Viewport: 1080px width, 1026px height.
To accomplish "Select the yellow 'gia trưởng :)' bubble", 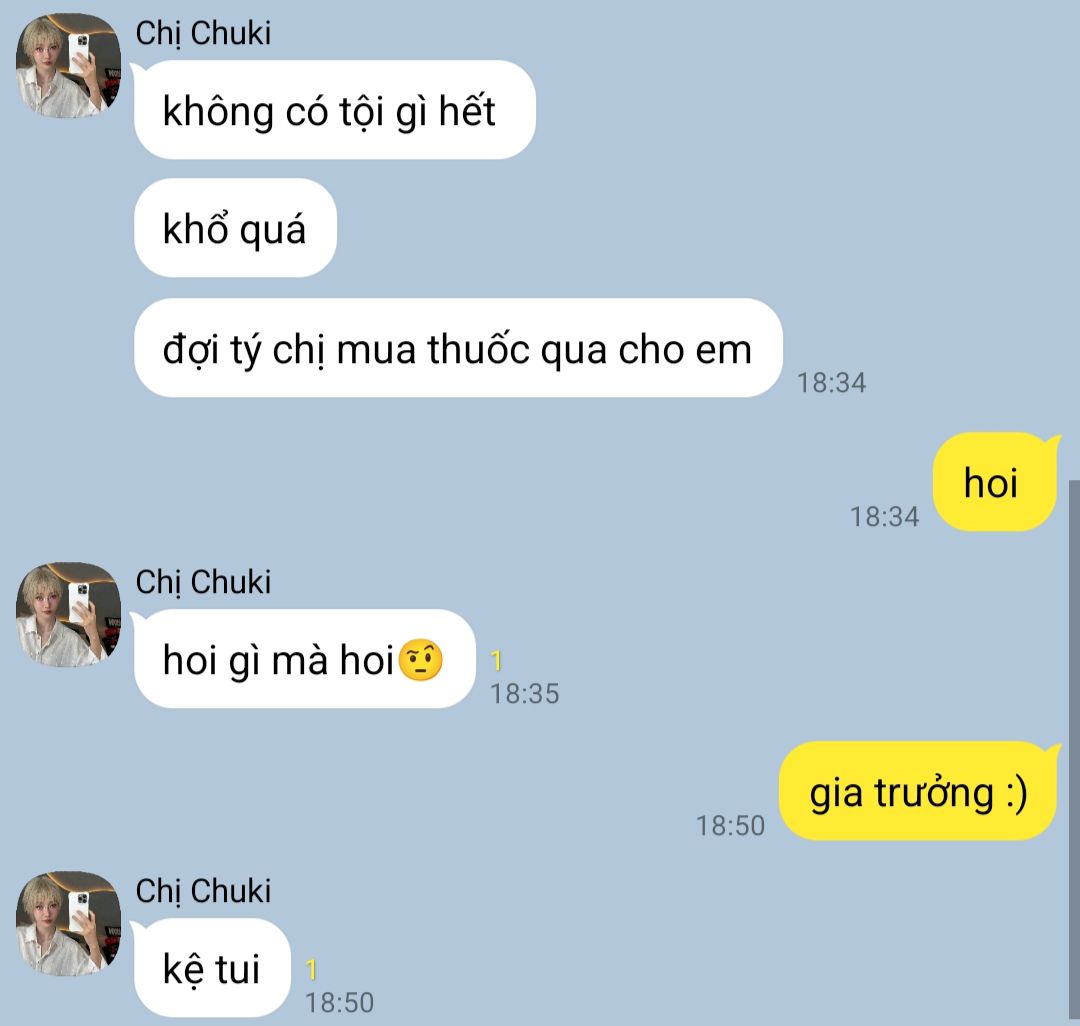I will point(917,791).
